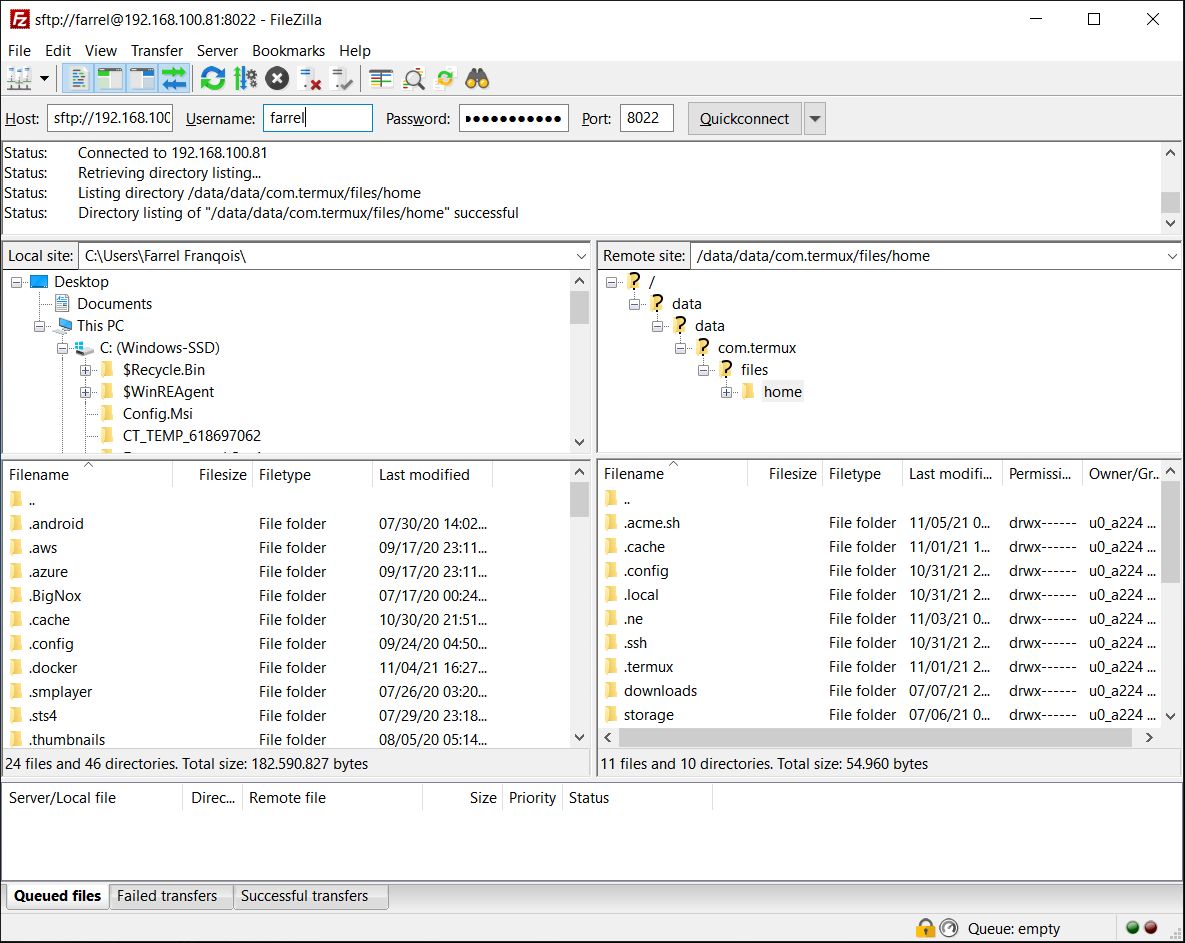Open directory listing filters dialog
The width and height of the screenshot is (1185, 943).
[381, 79]
